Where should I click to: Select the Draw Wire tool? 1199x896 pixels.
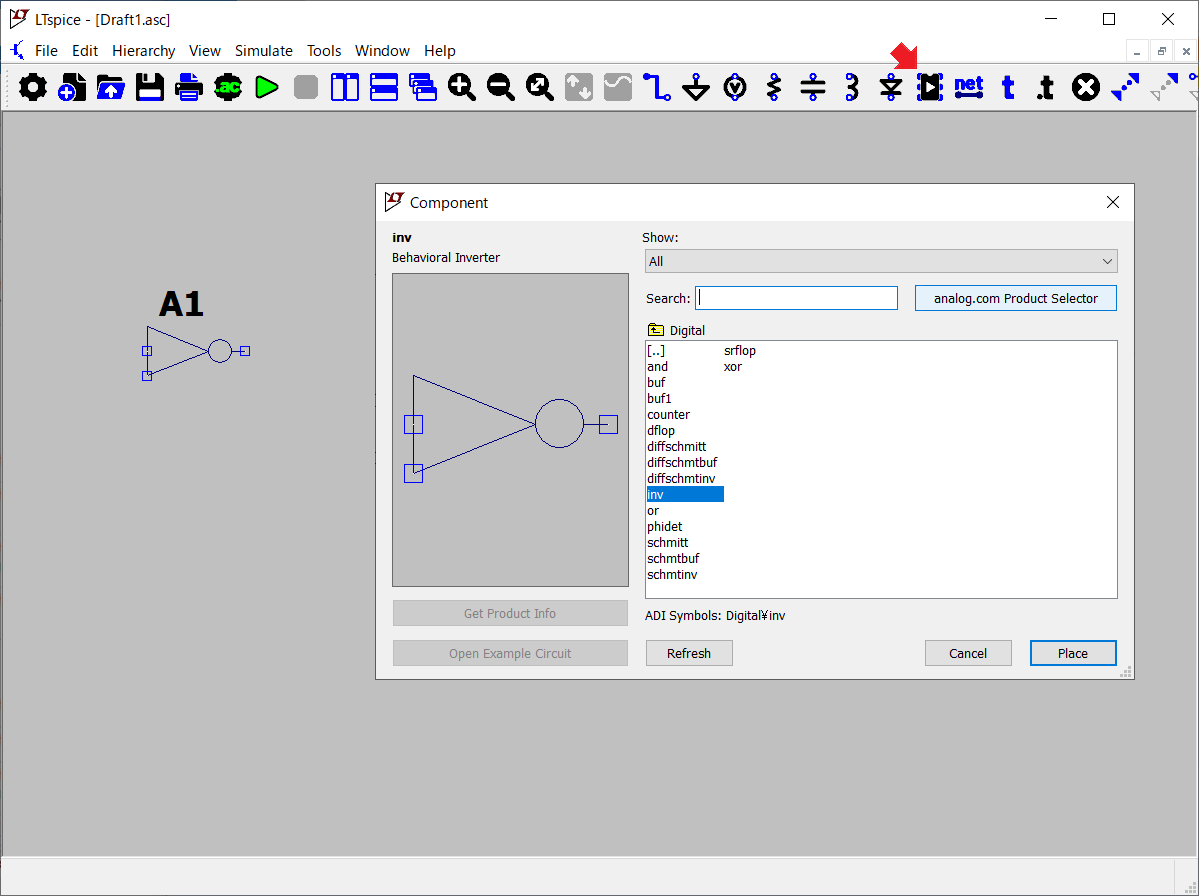pos(657,88)
